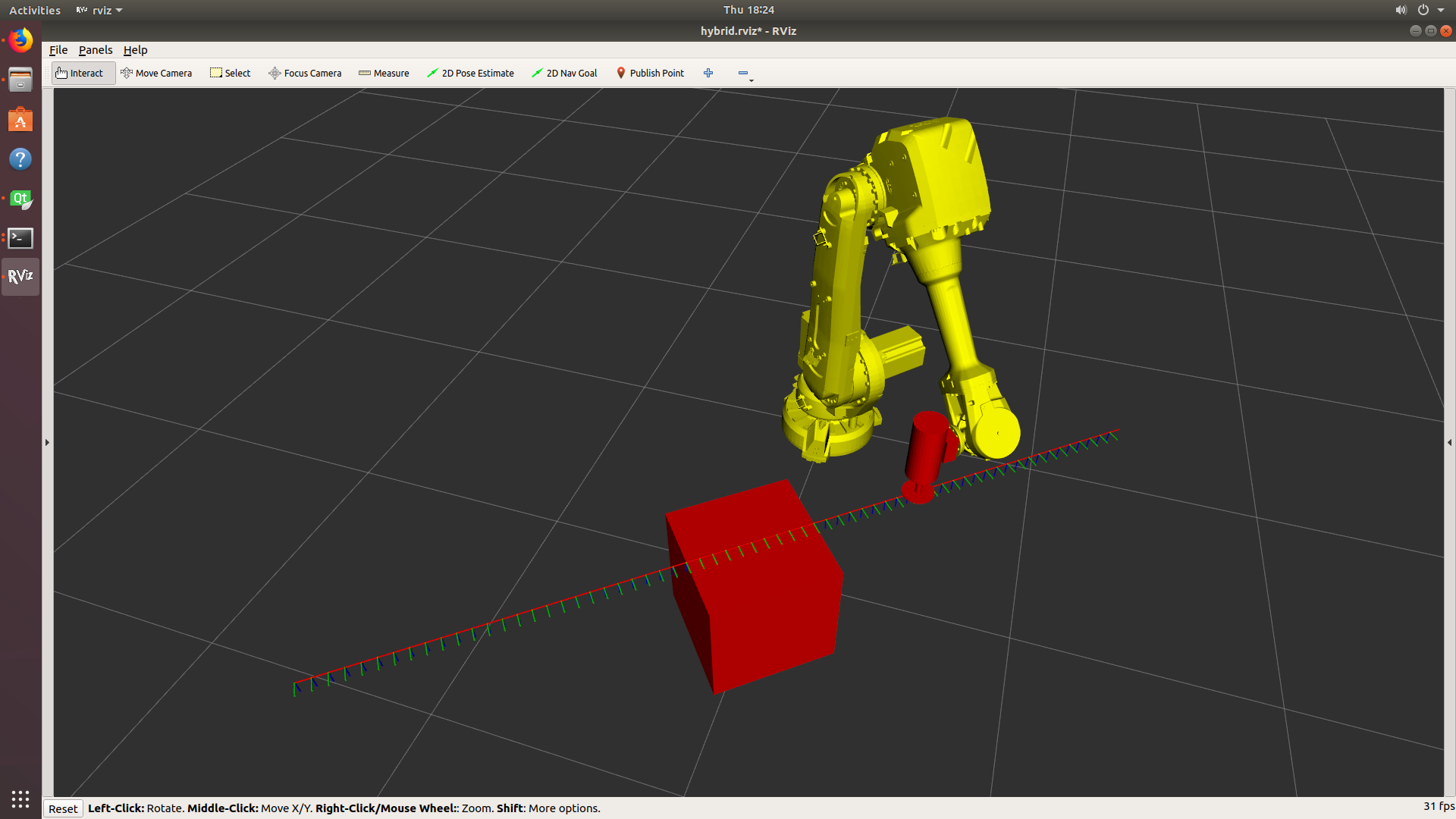Image resolution: width=1456 pixels, height=819 pixels.
Task: Click the blue plus add-tool icon
Action: click(x=708, y=73)
